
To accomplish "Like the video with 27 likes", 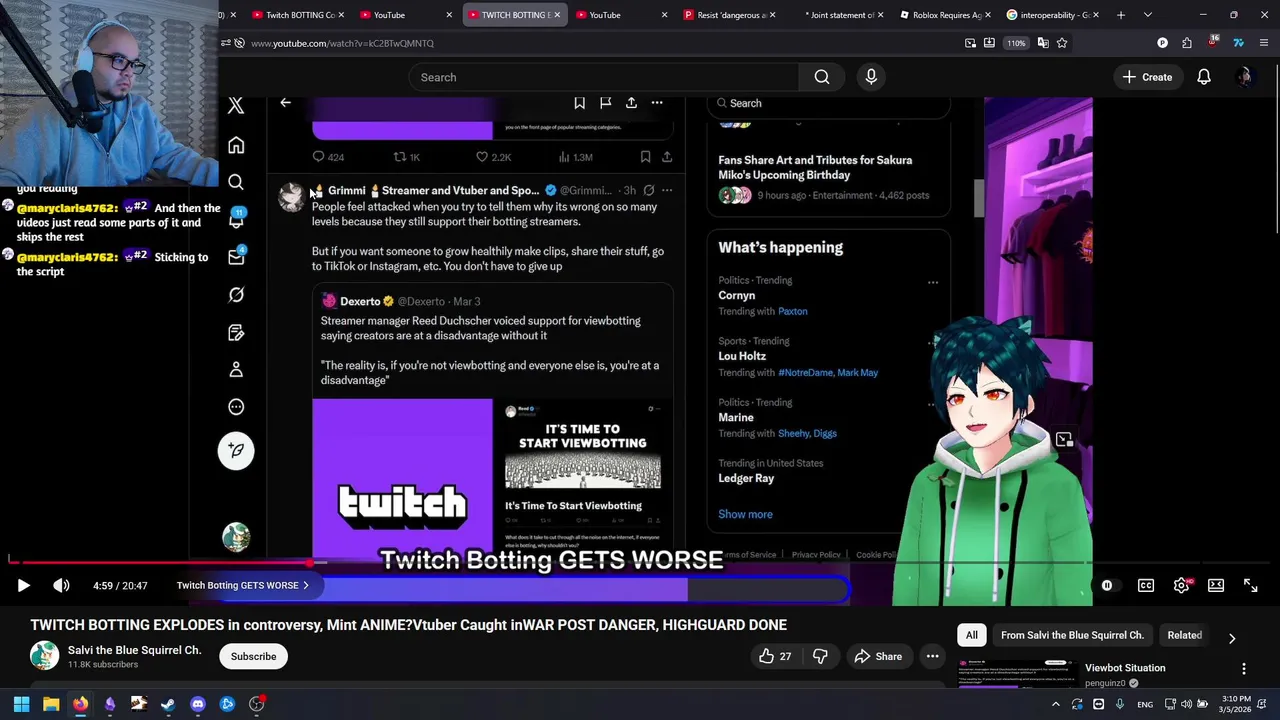I will pyautogui.click(x=775, y=656).
